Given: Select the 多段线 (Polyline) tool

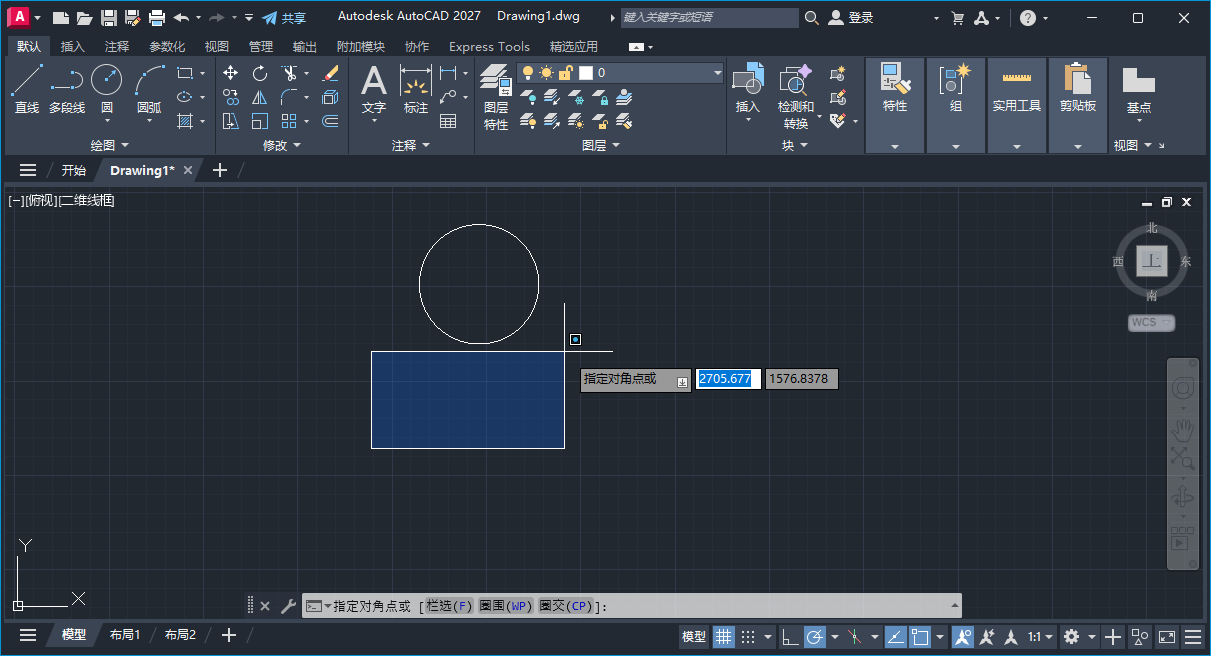Looking at the screenshot, I should (67, 89).
